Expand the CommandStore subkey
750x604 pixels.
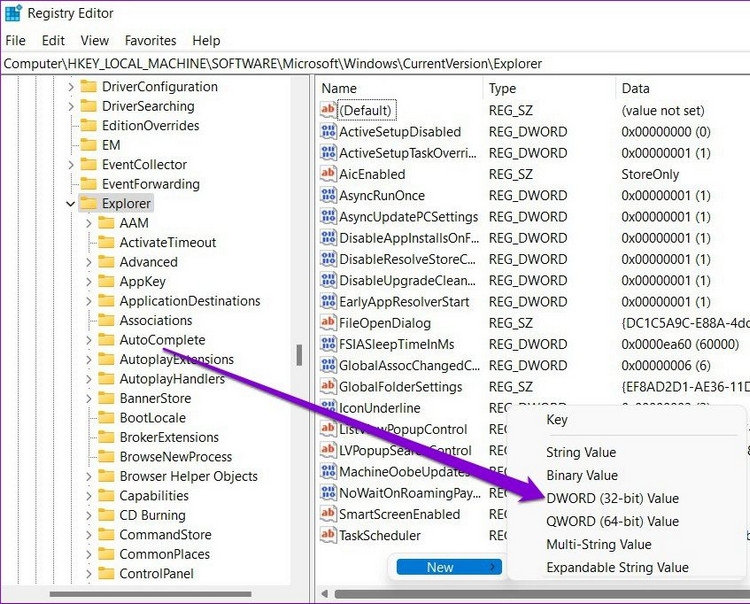(88, 535)
